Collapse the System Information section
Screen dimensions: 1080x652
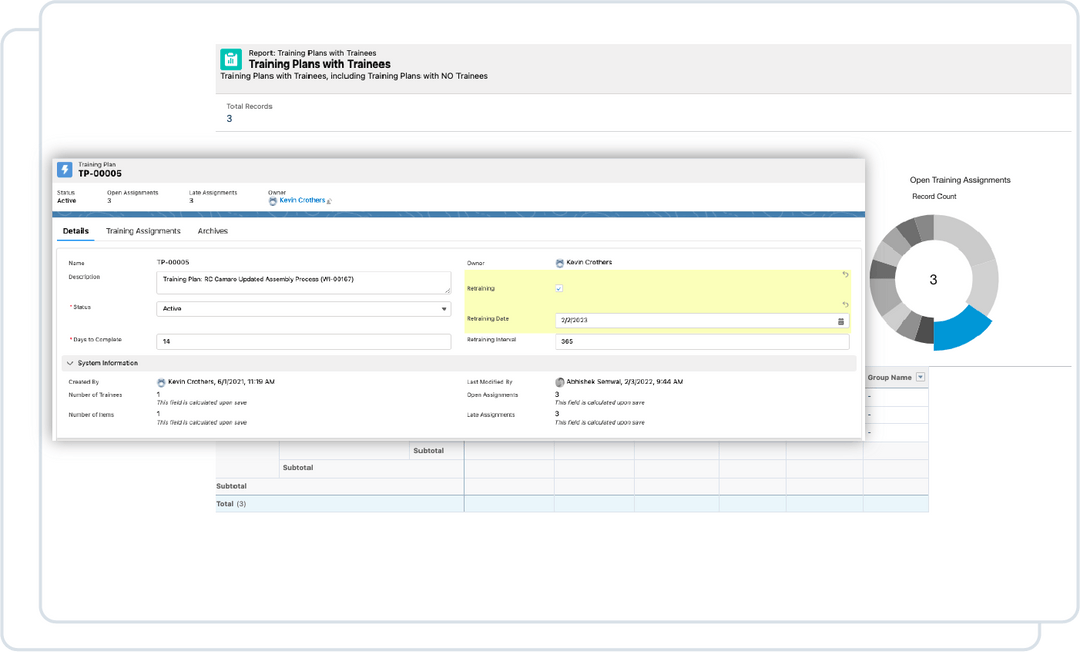(69, 362)
